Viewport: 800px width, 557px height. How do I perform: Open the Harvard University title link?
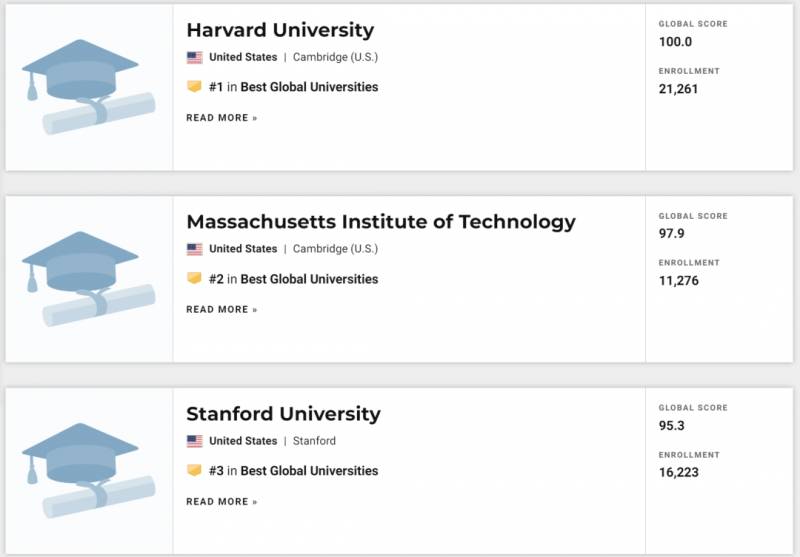(x=280, y=30)
